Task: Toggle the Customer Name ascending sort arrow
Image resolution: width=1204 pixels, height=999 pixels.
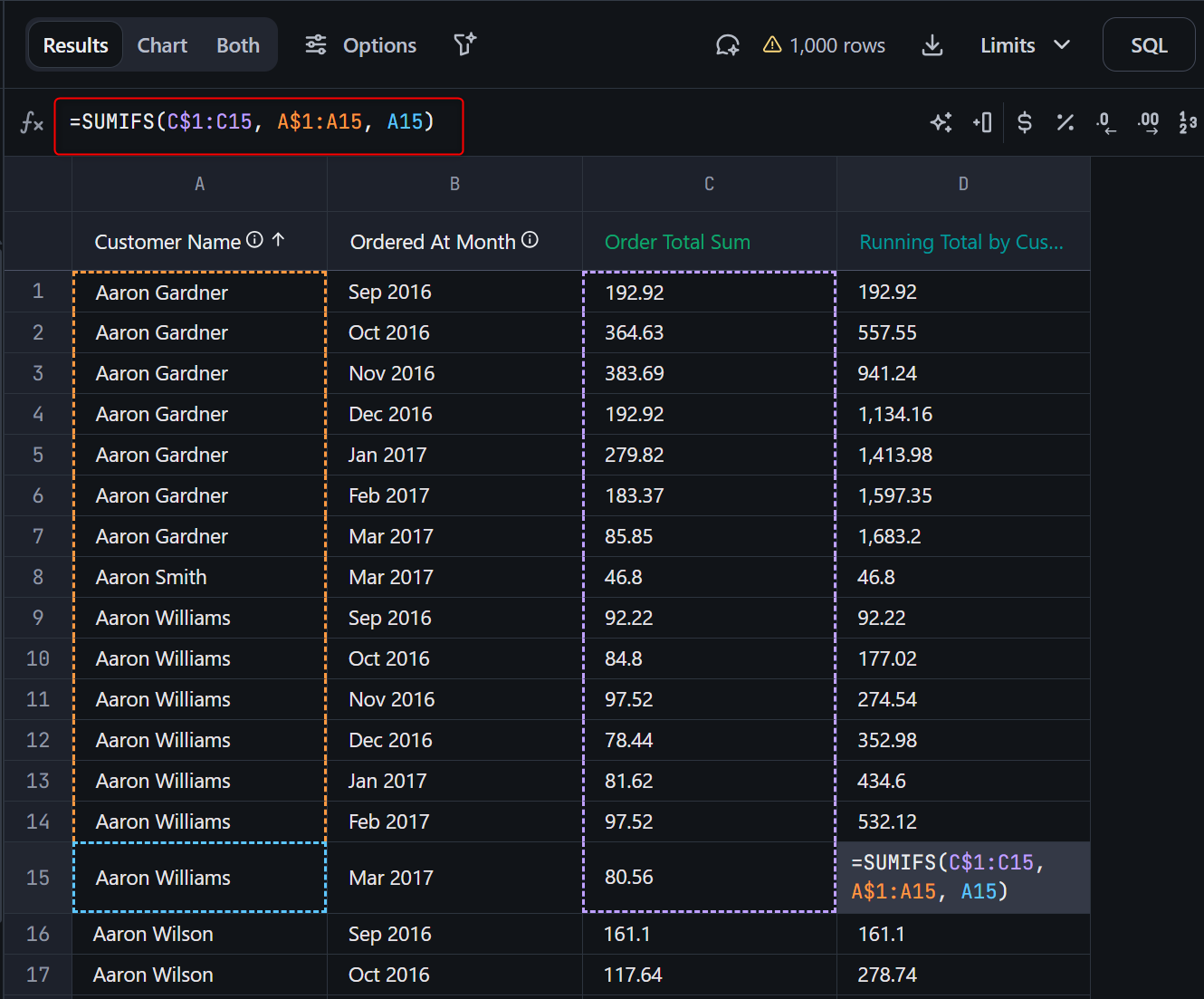Action: coord(279,240)
